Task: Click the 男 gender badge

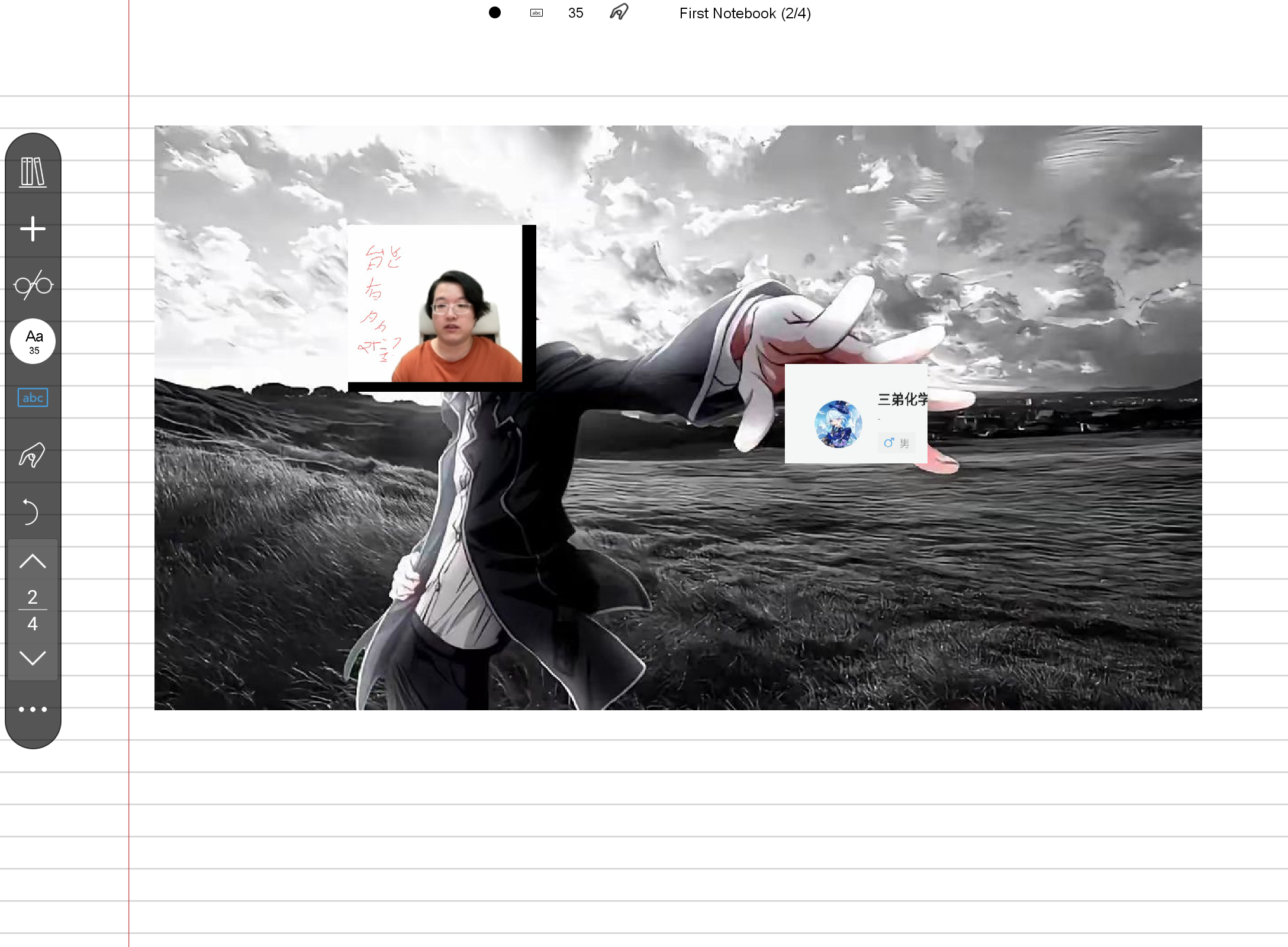Action: (x=896, y=443)
